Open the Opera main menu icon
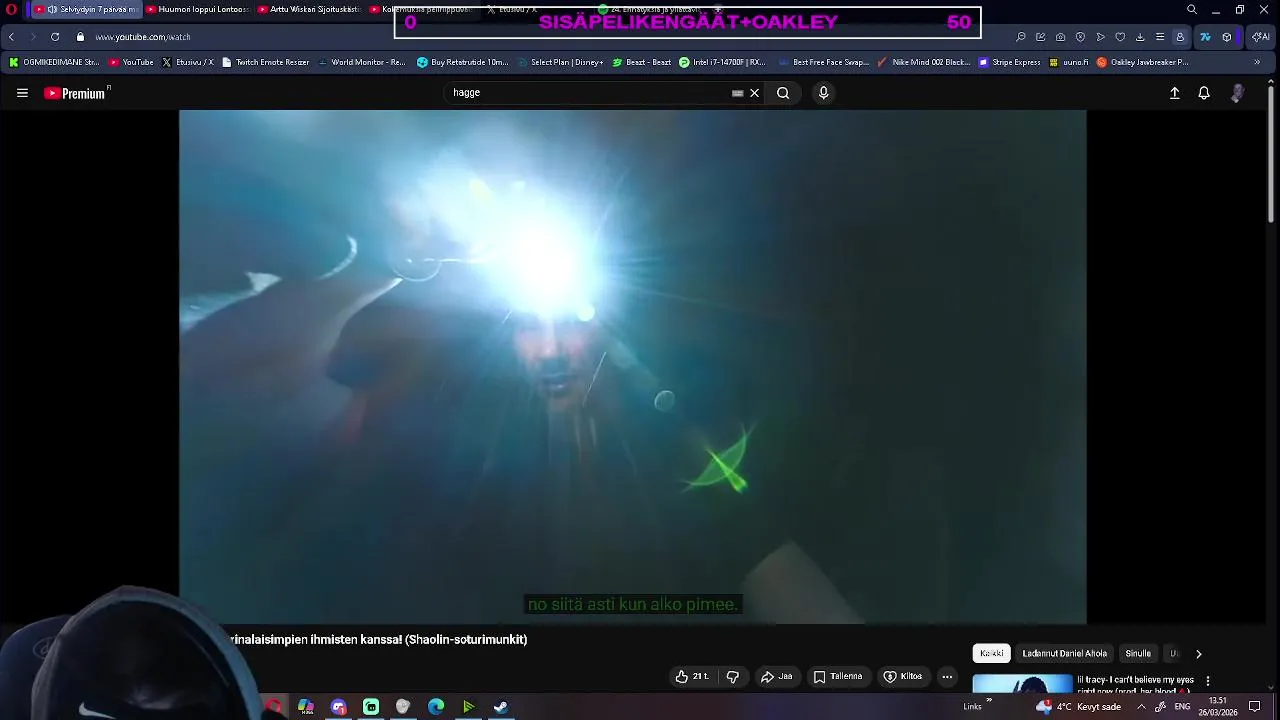1280x720 pixels. (x=11, y=10)
